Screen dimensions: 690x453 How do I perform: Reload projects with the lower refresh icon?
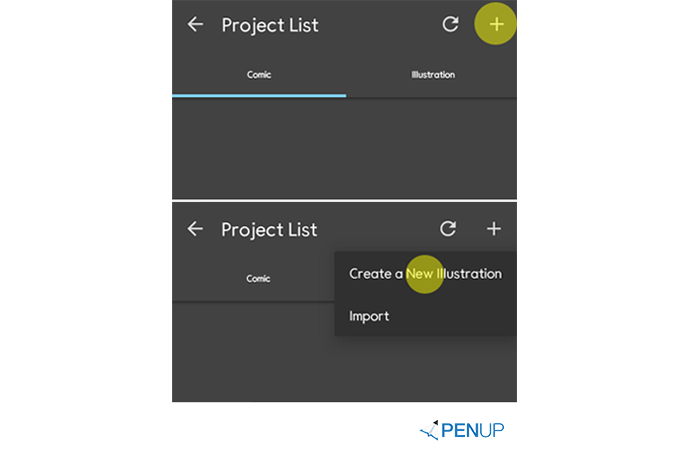coord(448,228)
